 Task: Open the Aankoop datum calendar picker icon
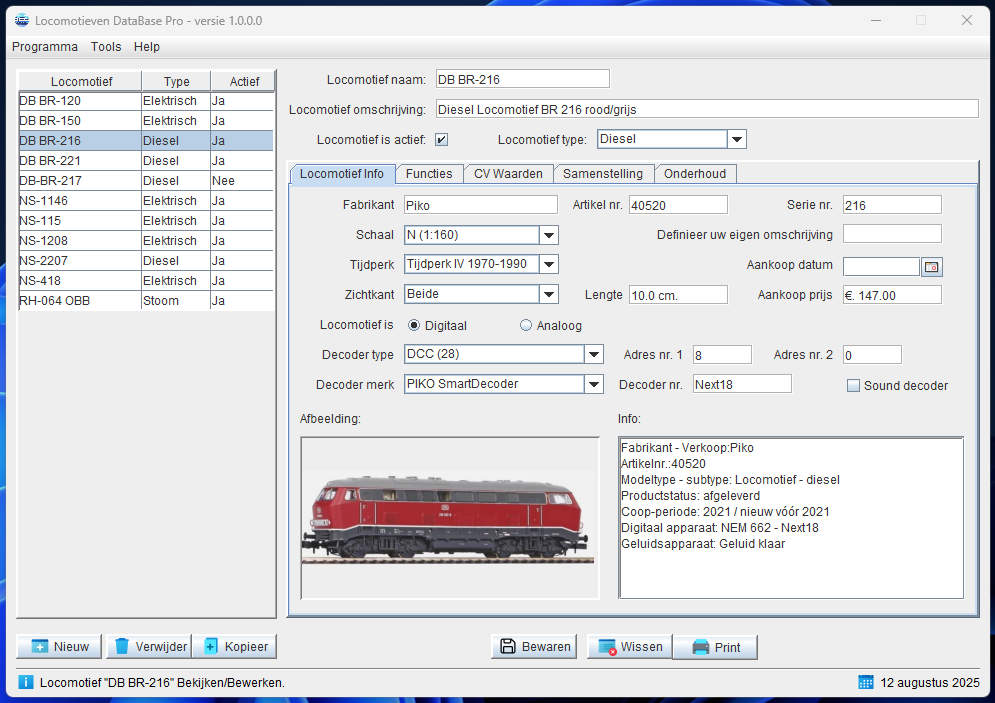point(932,266)
